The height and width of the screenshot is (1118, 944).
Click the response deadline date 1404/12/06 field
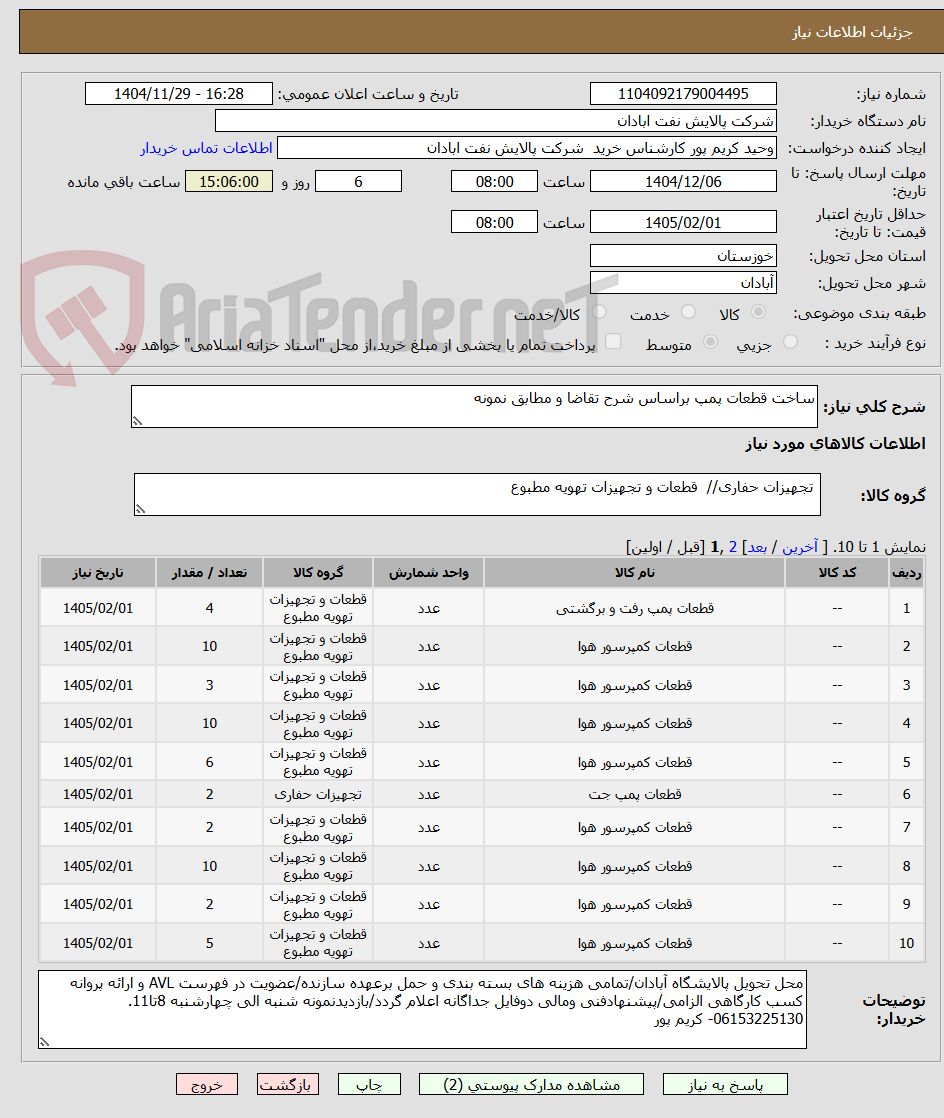[683, 182]
